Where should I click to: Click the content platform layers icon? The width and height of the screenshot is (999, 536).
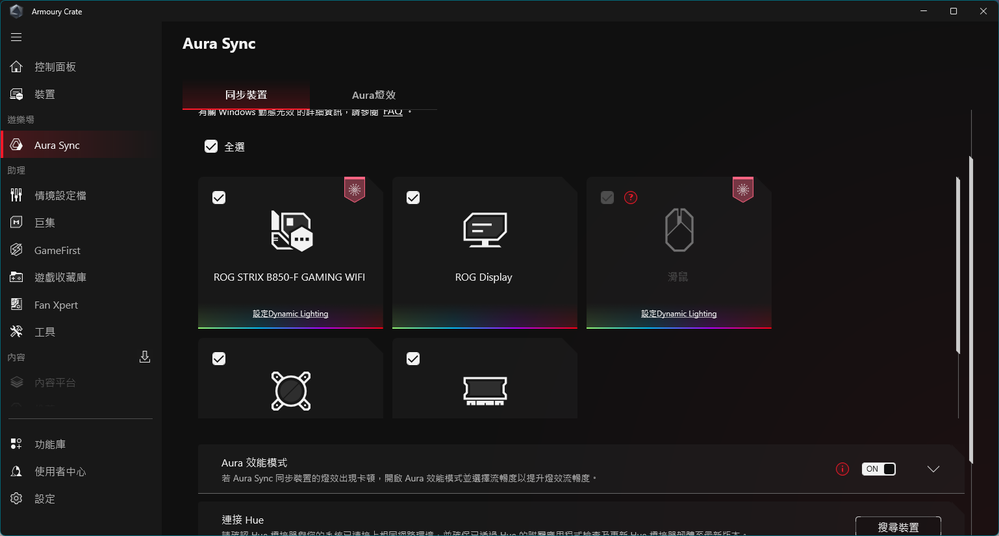(x=17, y=382)
